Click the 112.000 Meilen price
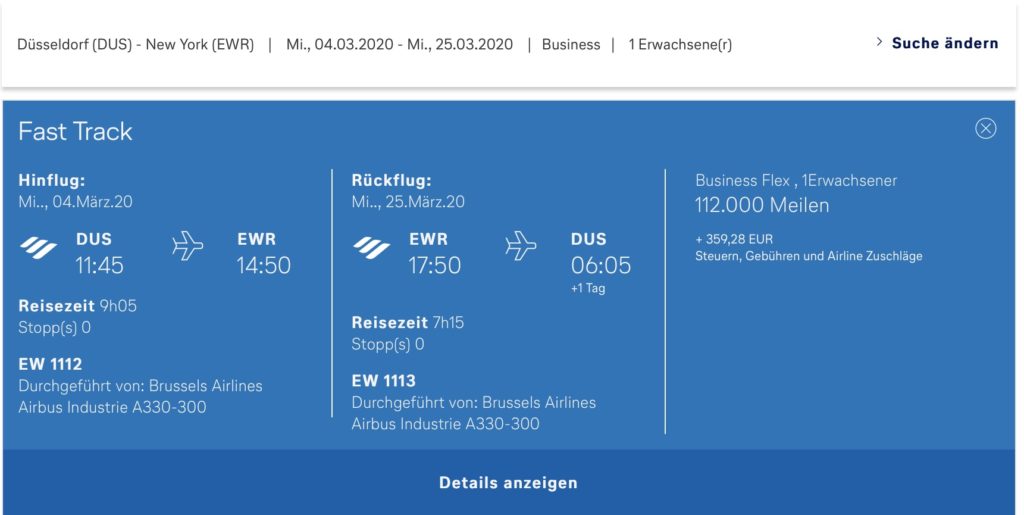 pyautogui.click(x=762, y=206)
